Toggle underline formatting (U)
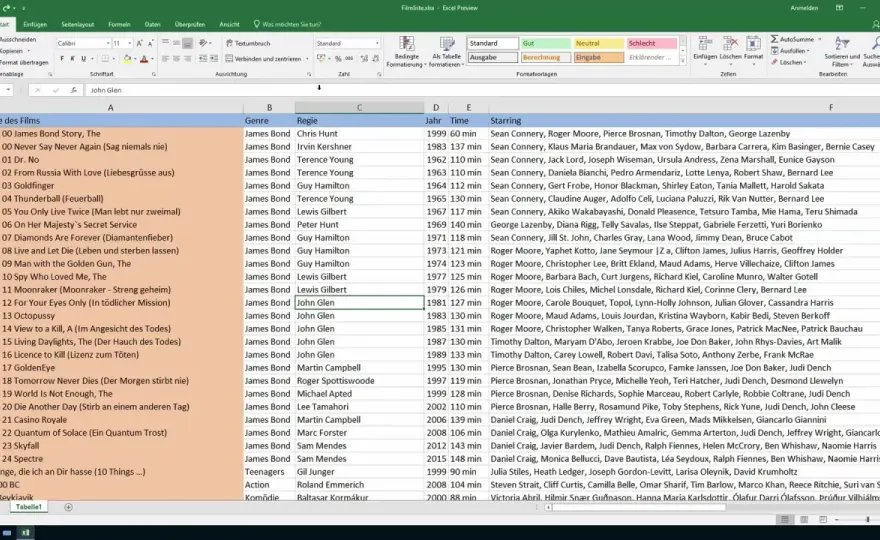The width and height of the screenshot is (880, 540). (x=84, y=59)
